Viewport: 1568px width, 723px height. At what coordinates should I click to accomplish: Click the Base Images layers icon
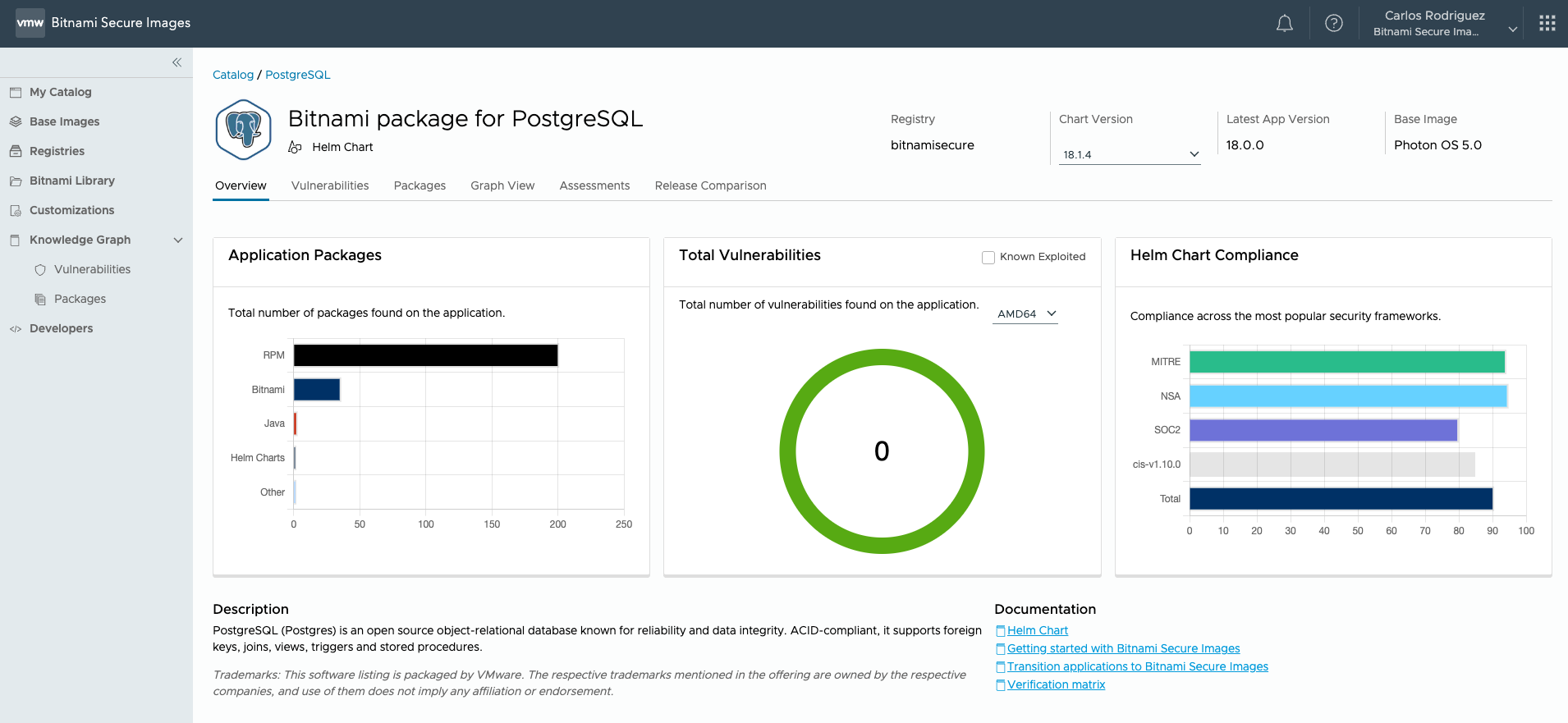[x=16, y=121]
